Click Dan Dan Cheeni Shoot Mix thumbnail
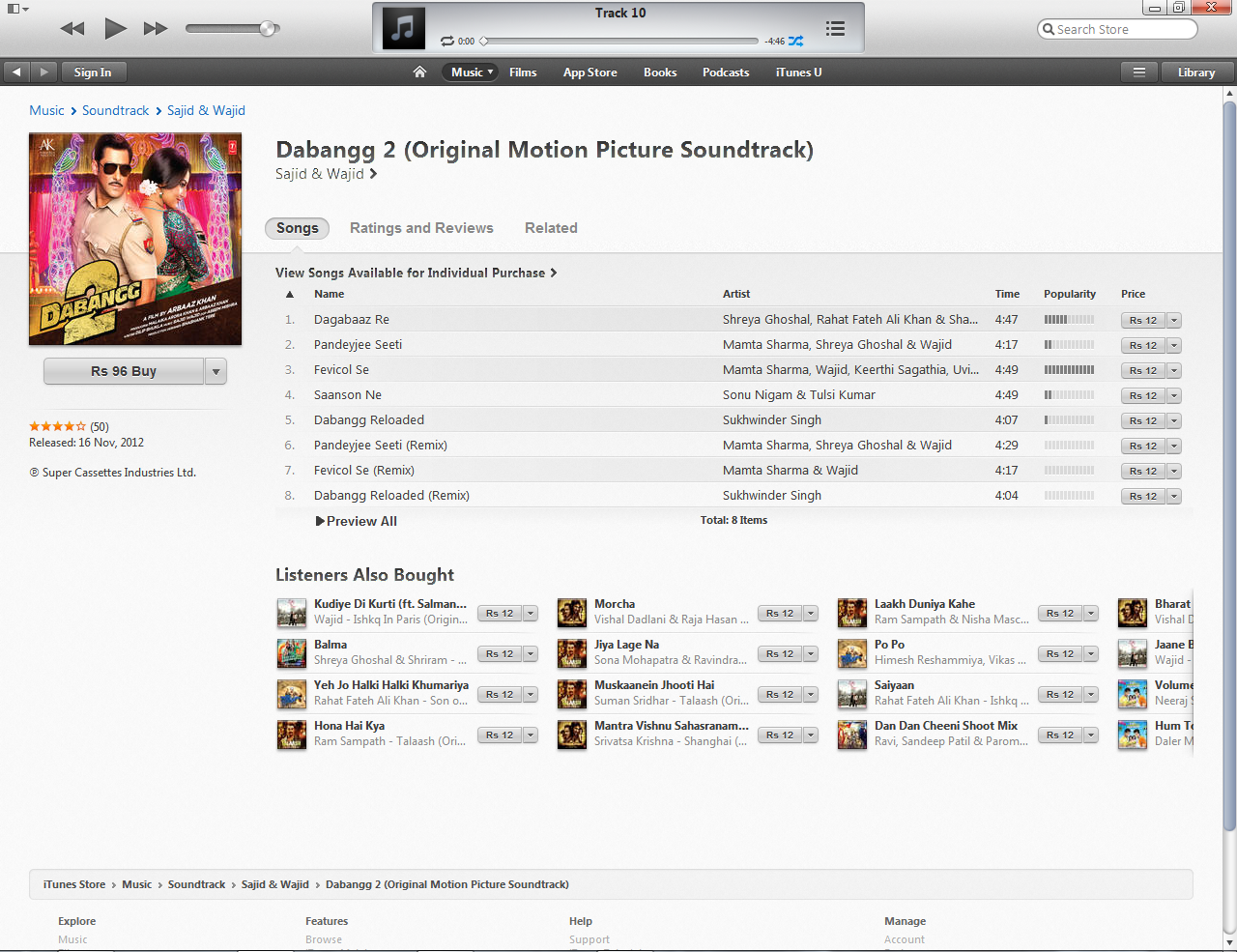The image size is (1237, 952). pos(852,735)
